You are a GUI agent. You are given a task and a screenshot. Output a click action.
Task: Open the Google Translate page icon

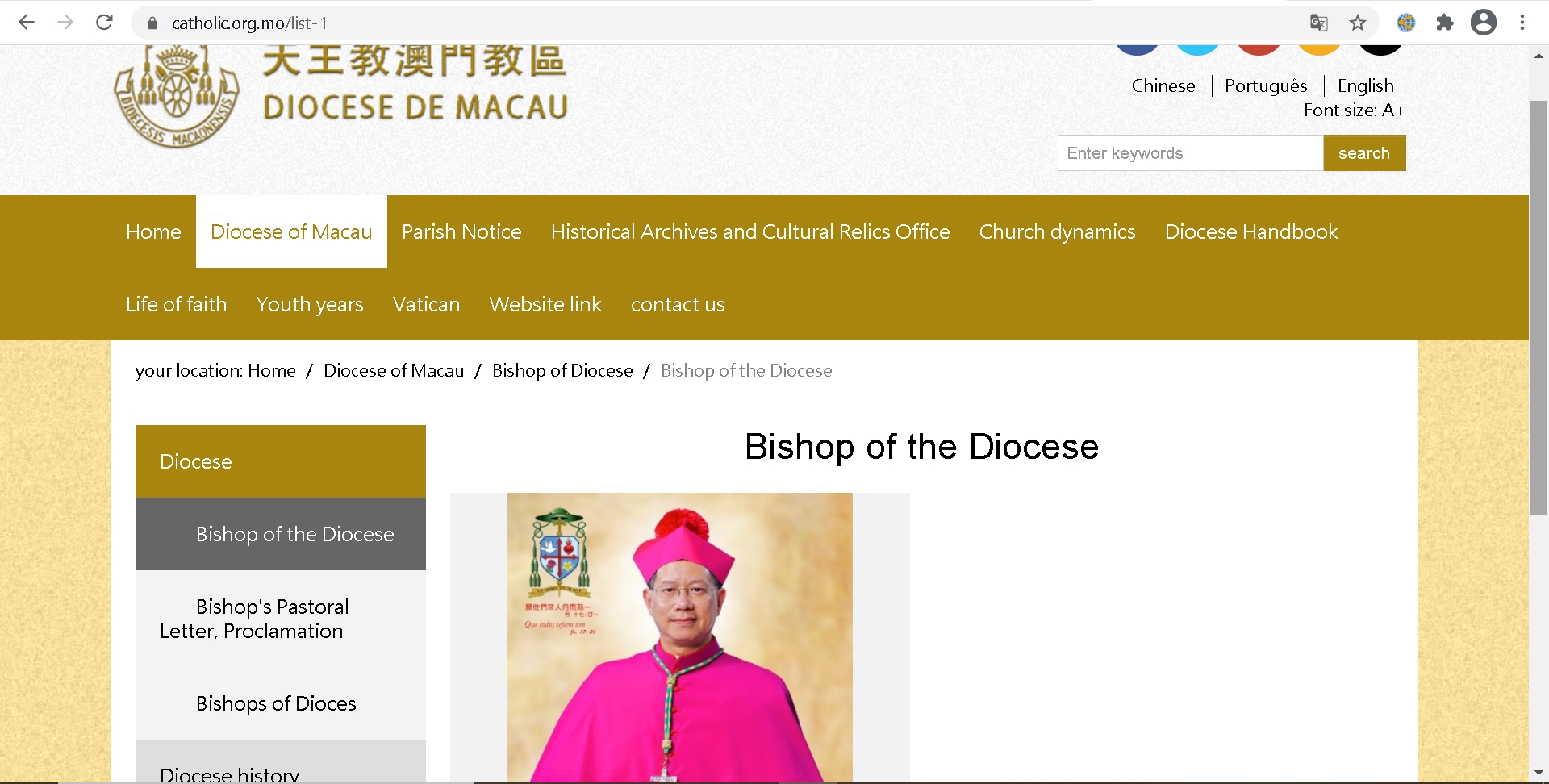(x=1319, y=23)
